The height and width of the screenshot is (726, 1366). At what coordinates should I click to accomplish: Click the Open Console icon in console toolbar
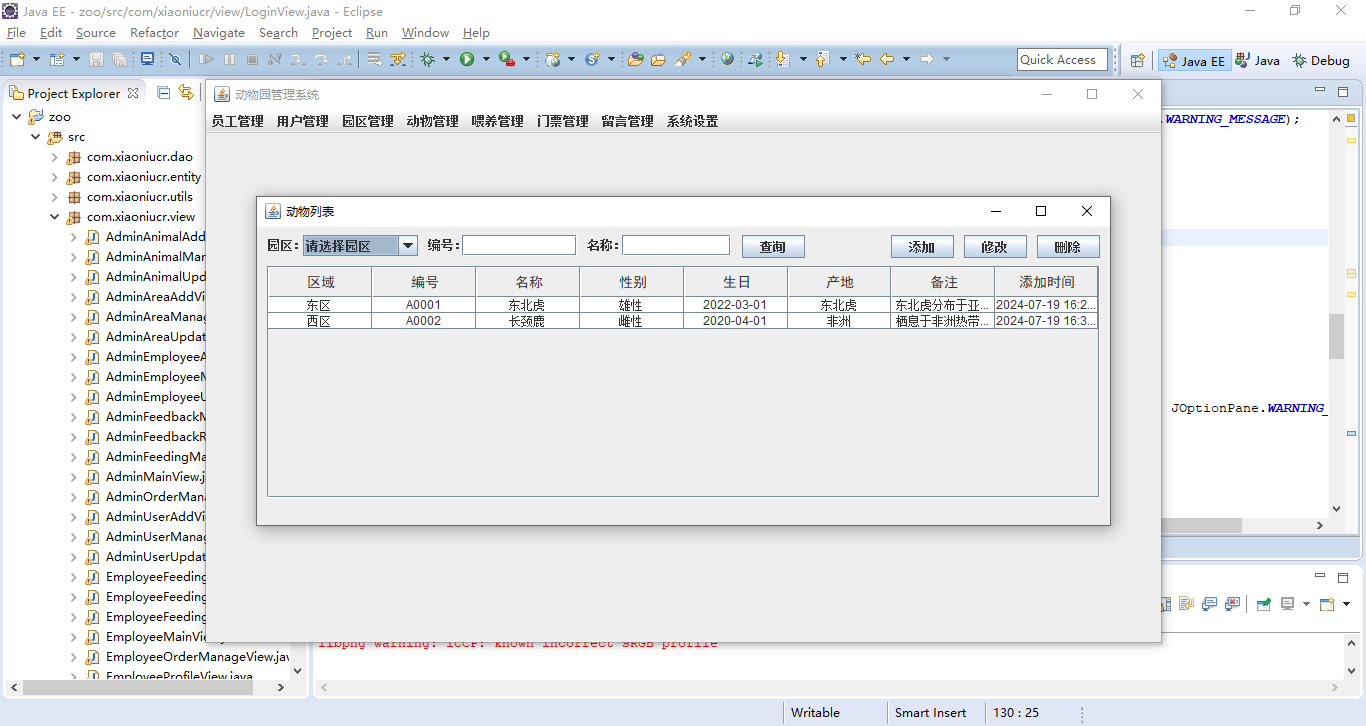[x=1327, y=604]
